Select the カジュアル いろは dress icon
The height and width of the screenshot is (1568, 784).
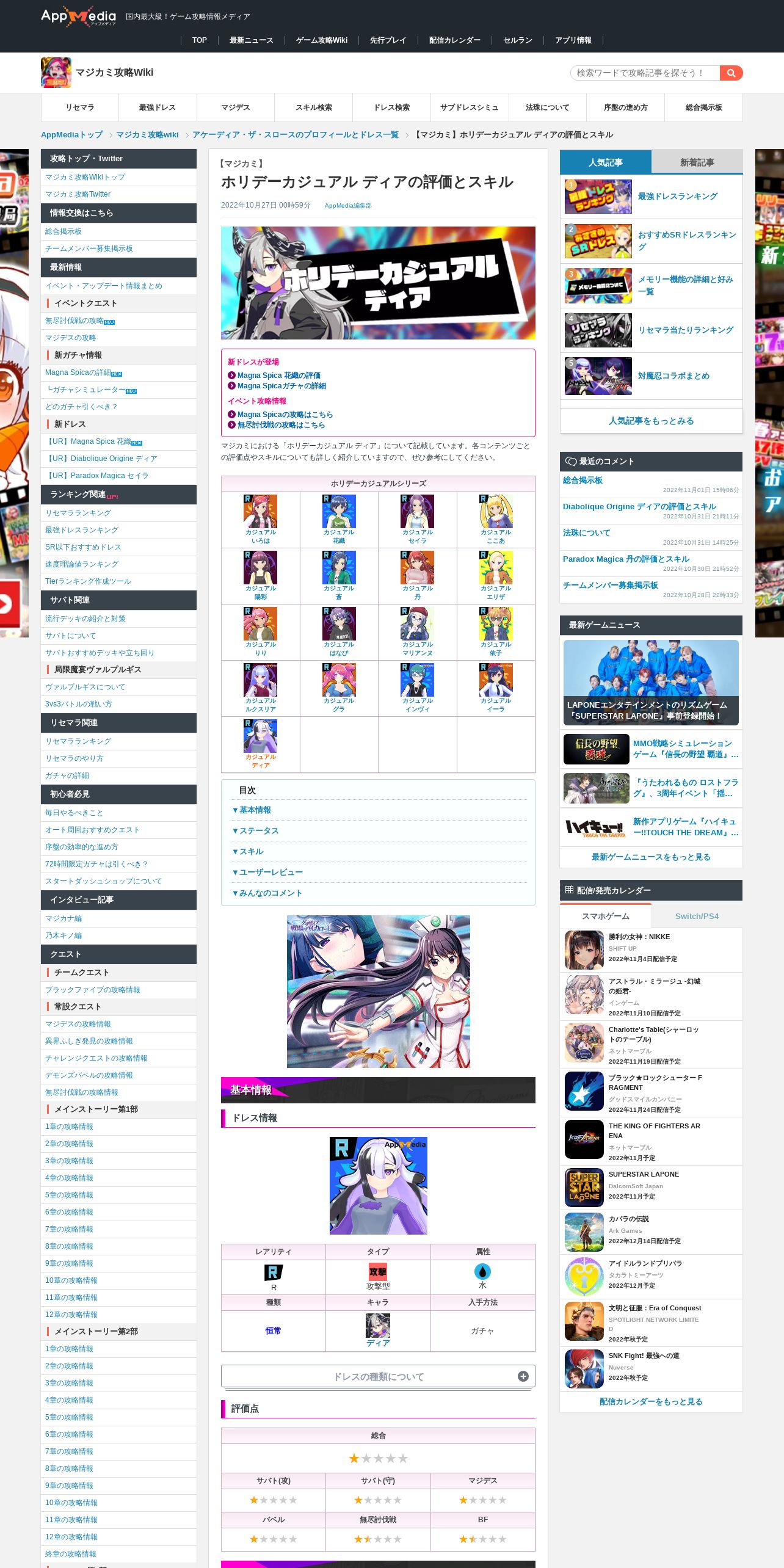[x=261, y=511]
